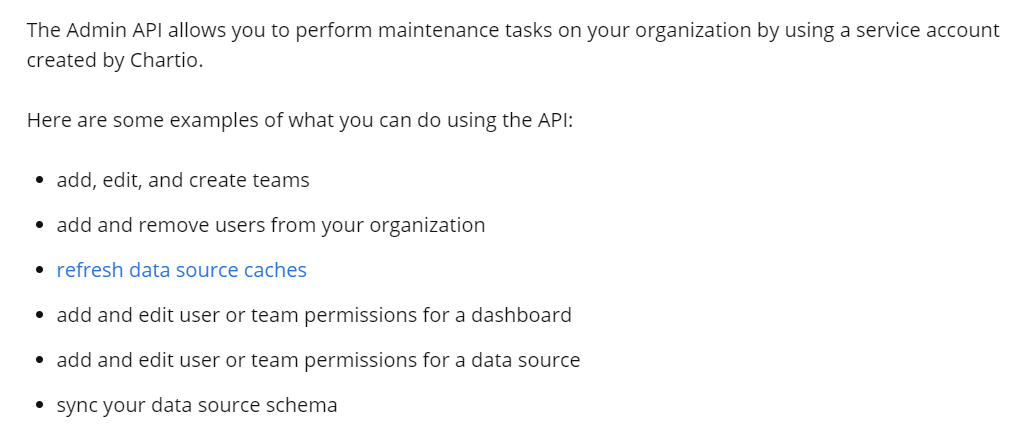Click the bullet before the blue caches link
The image size is (1021, 440).
click(x=40, y=270)
